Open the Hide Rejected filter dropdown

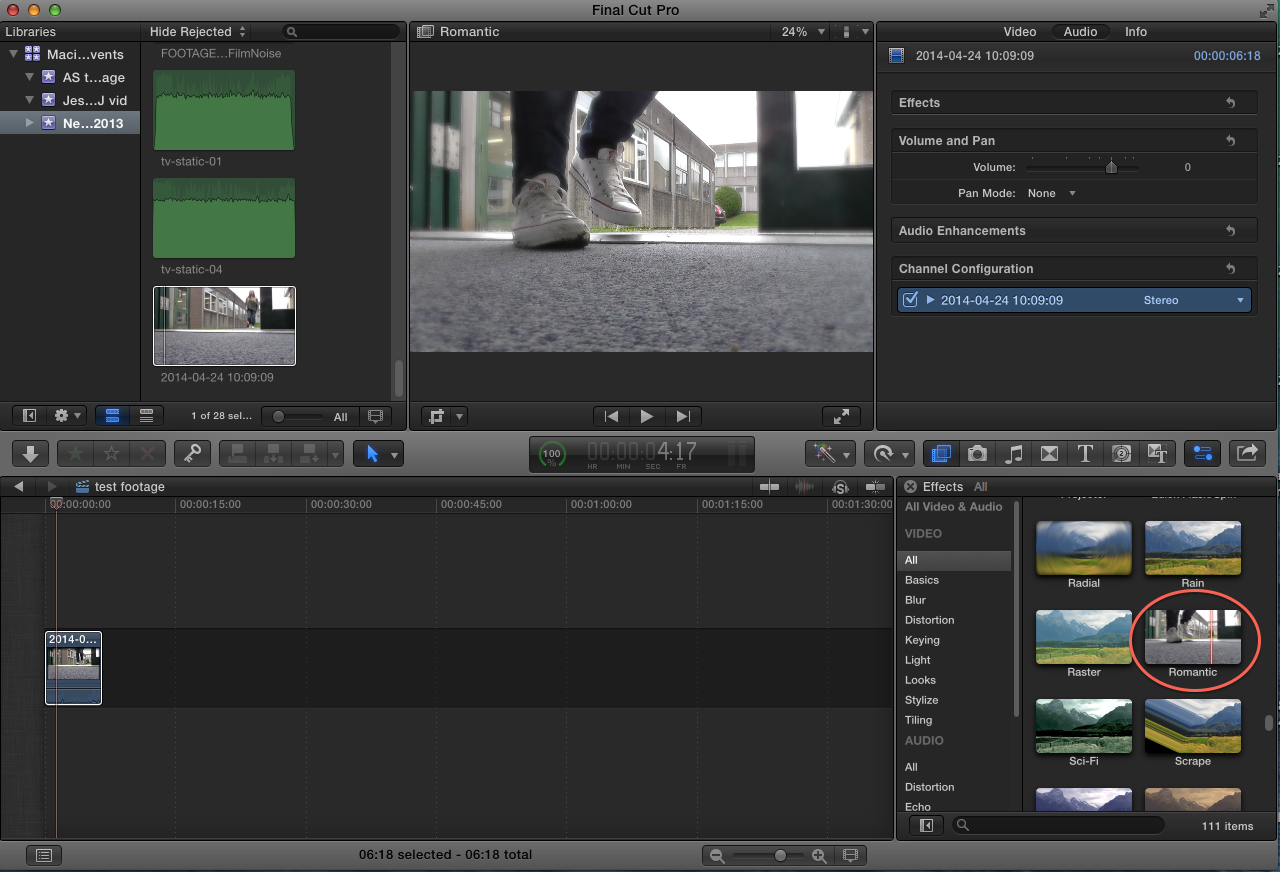tap(197, 32)
